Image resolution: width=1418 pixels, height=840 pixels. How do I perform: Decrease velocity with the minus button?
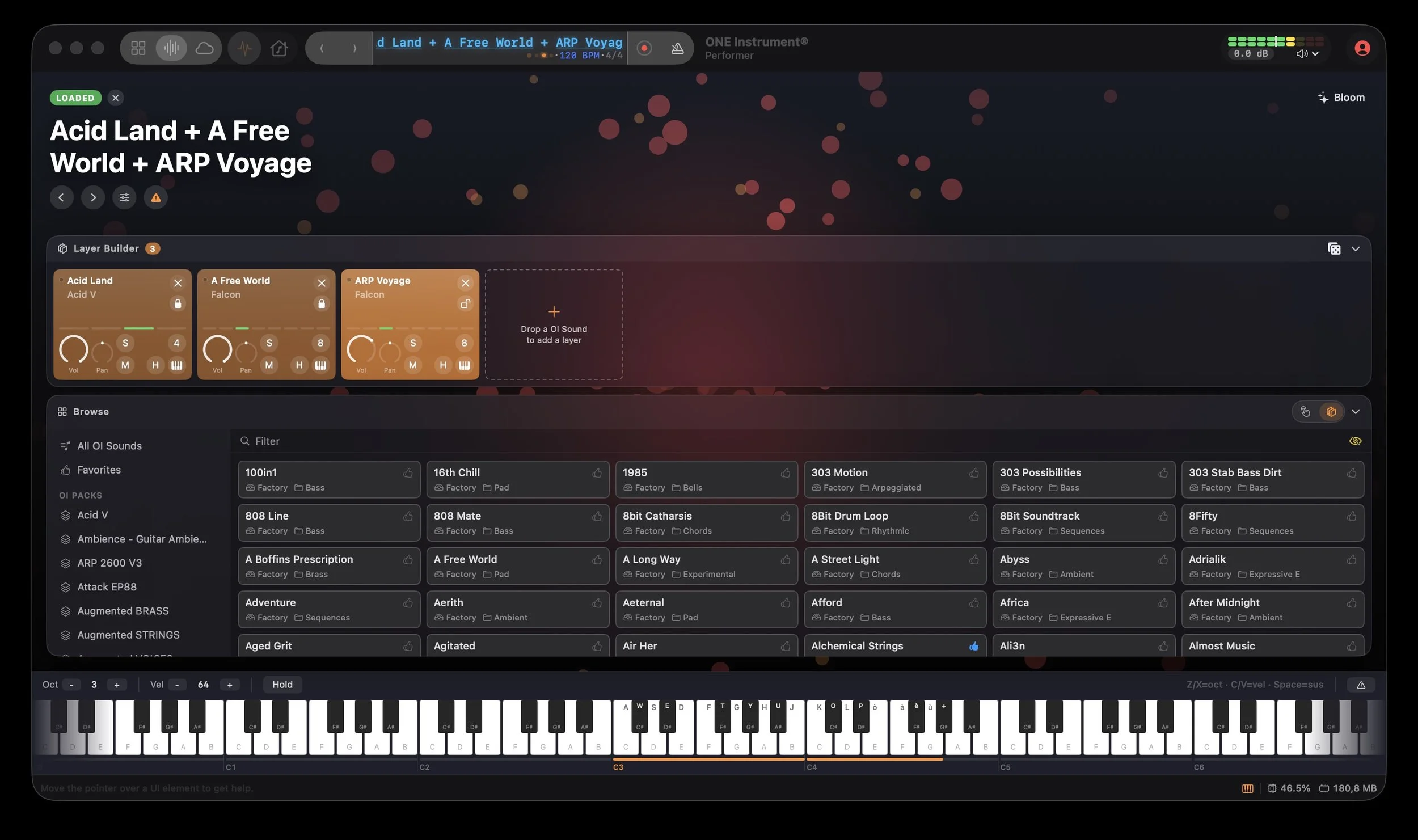[177, 685]
